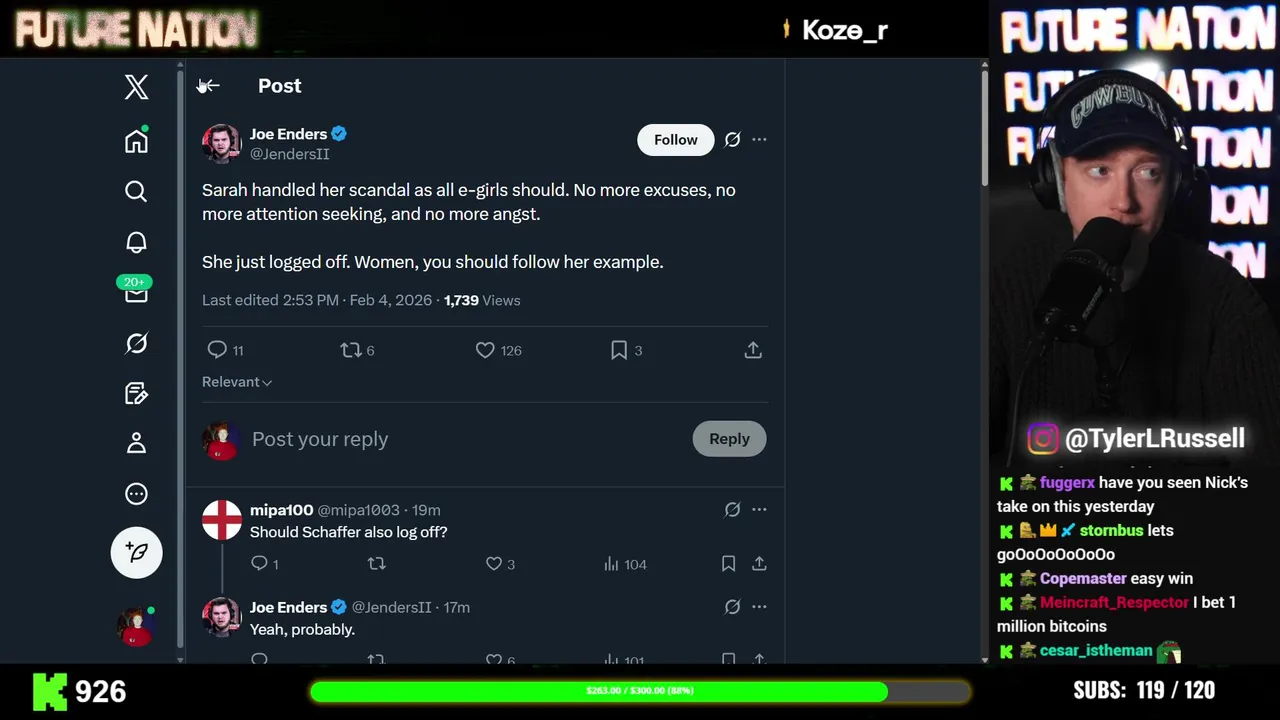Click the X logo icon
The width and height of the screenshot is (1280, 720).
(x=136, y=87)
